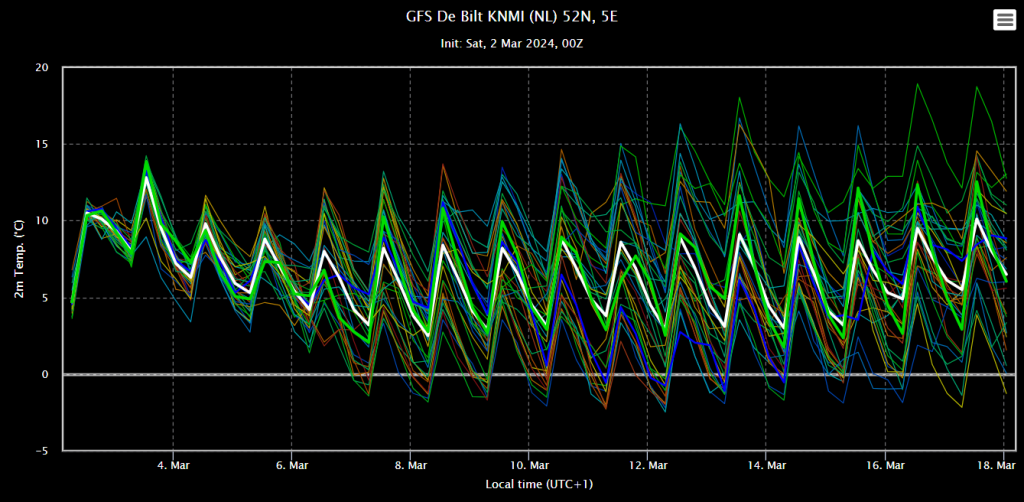Click the subtitle Init: Sat, 2 Mar 2024, 00Z

click(511, 44)
